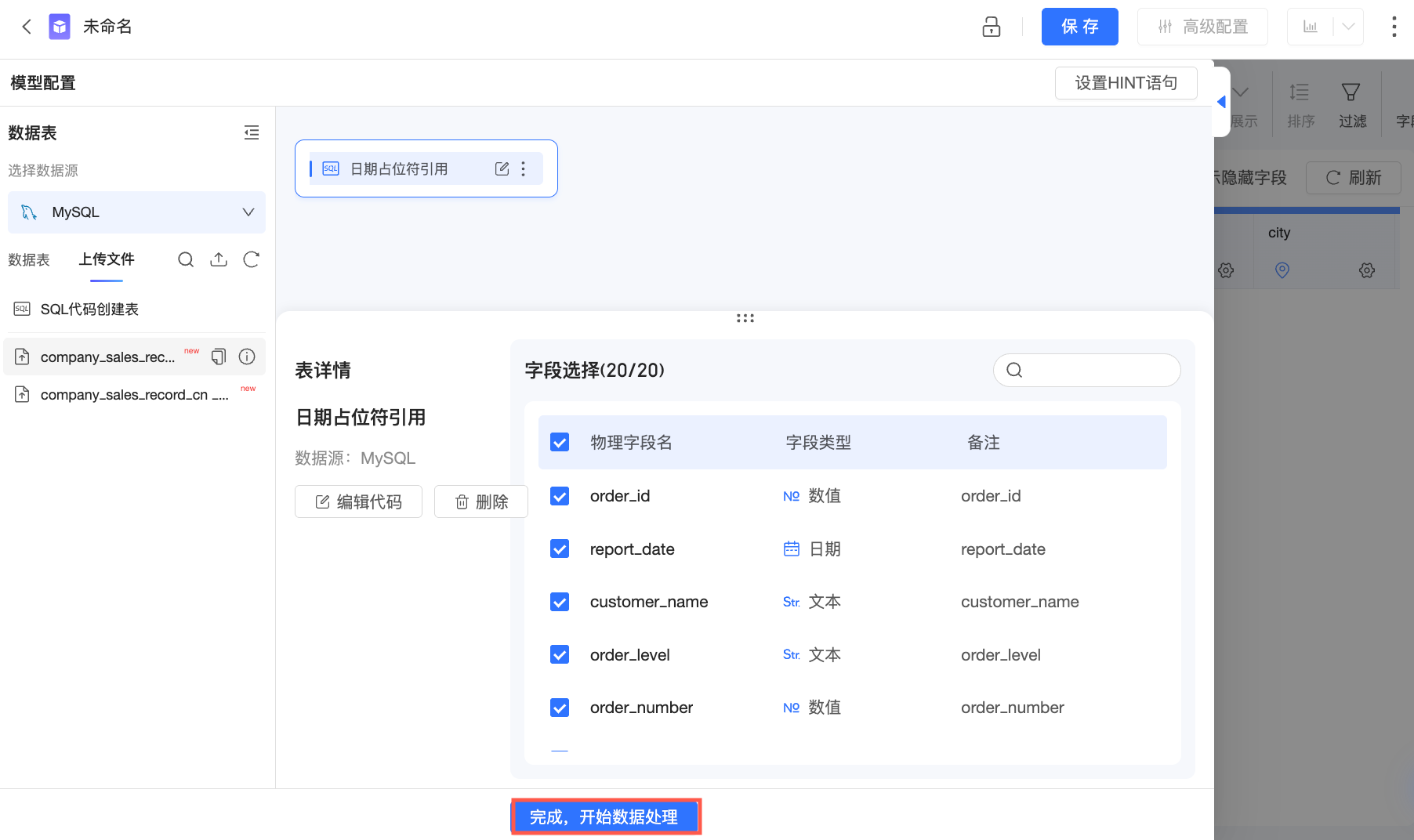Uncheck the customer_name field checkbox
This screenshot has height=840, width=1414.
pos(560,602)
